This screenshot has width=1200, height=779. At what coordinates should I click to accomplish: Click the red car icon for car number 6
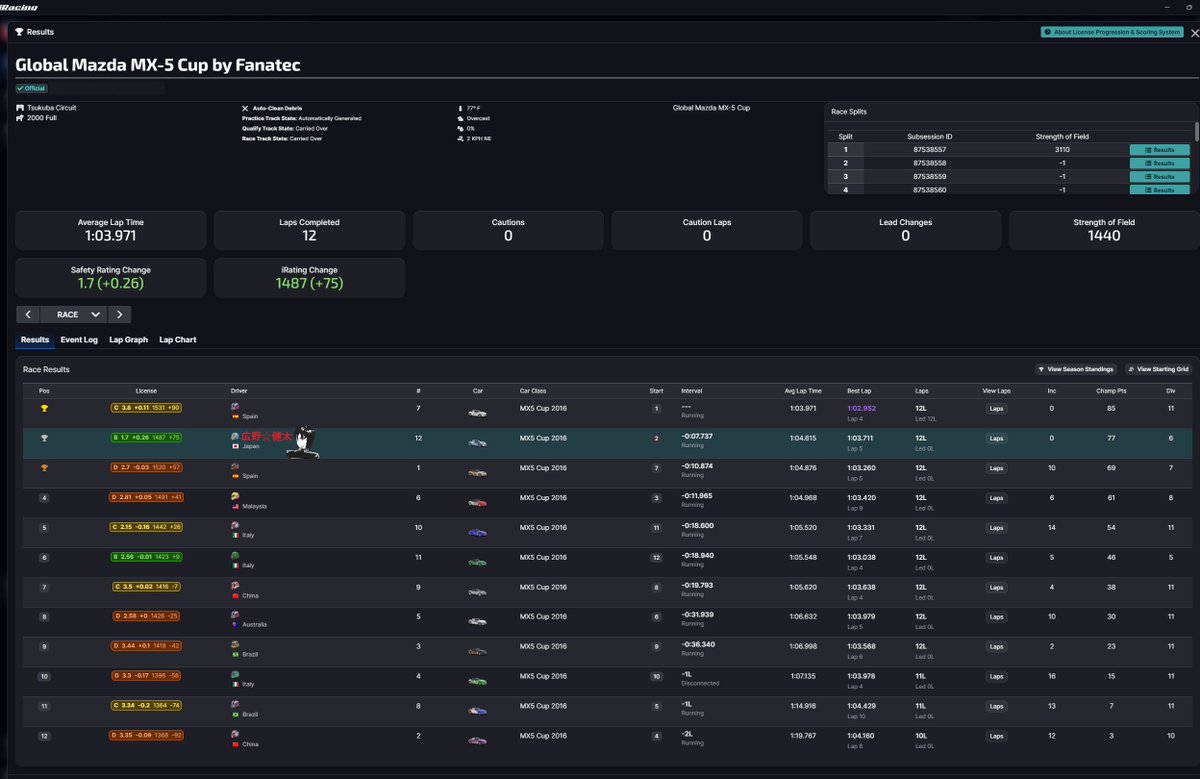(x=478, y=502)
